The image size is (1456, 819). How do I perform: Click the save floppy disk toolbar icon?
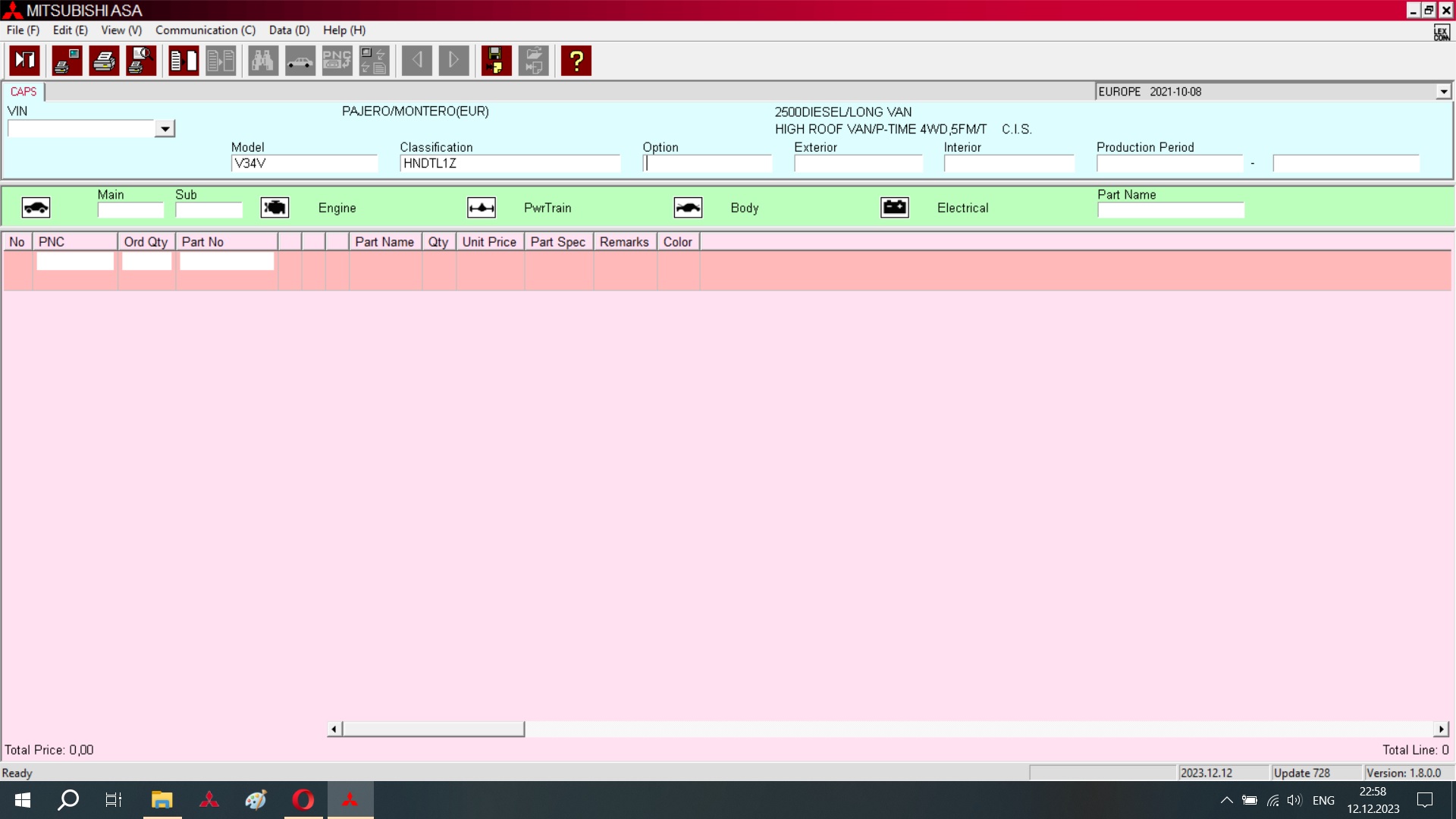(496, 61)
